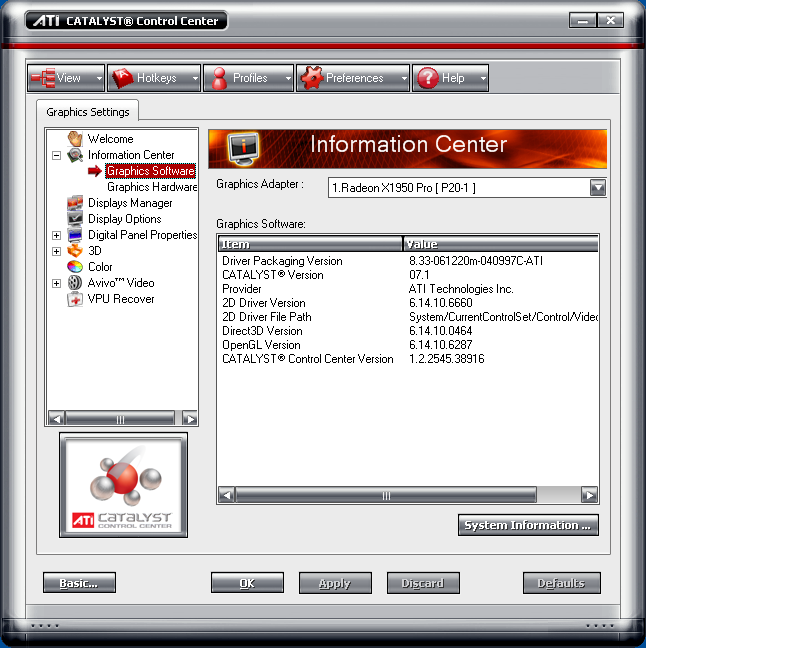Select the VPU Recover icon
Screen dimensions: 800x648
(75, 299)
